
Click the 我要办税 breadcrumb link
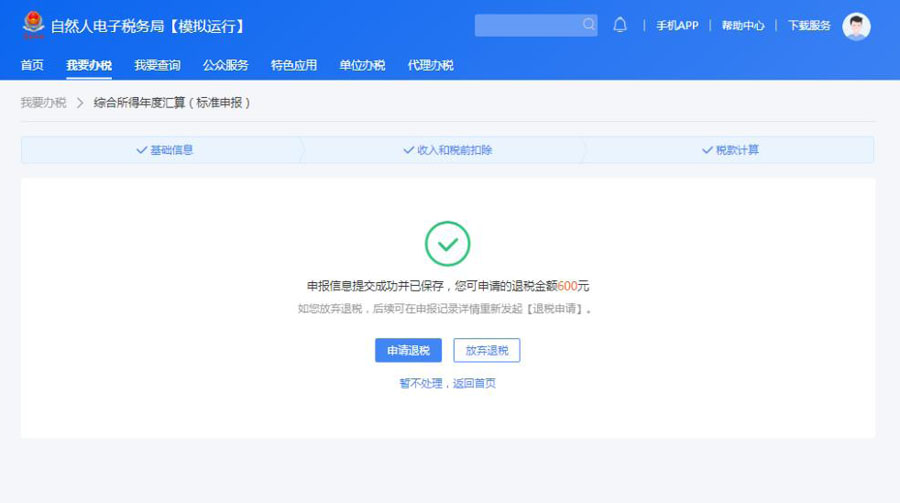point(43,102)
